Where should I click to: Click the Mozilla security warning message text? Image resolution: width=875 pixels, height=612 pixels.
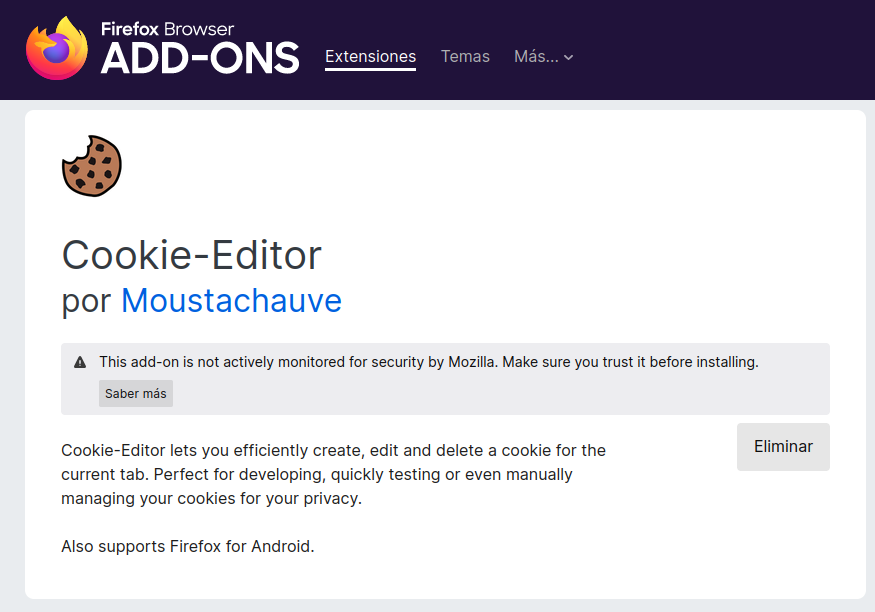click(429, 363)
